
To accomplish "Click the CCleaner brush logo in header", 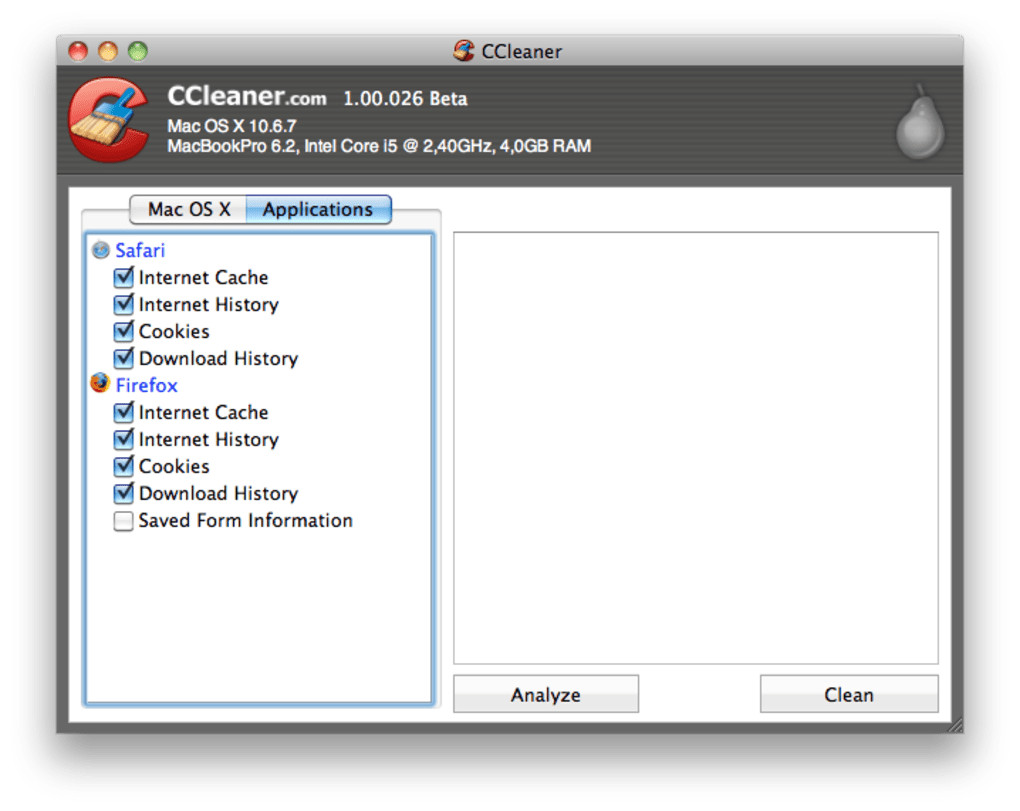I will click(x=109, y=120).
